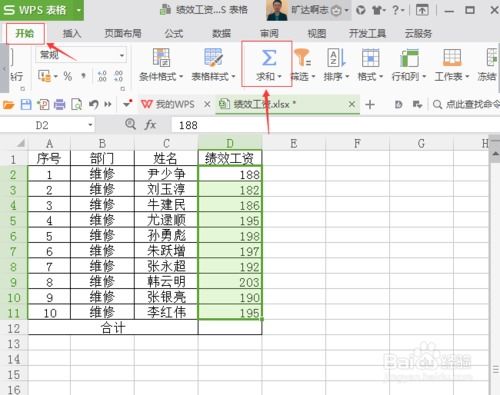Click the 点此查找命令 search box
Screen dimensions: 500x395
tap(466, 105)
